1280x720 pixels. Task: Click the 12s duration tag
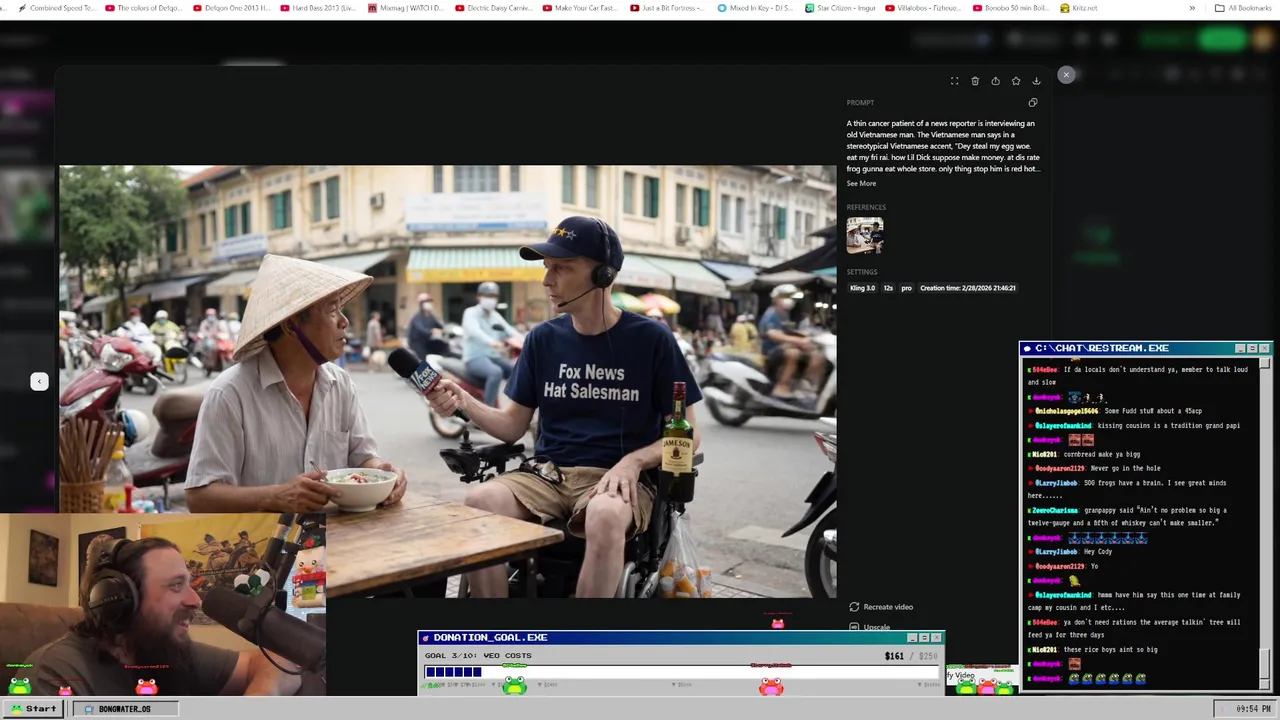click(x=888, y=288)
